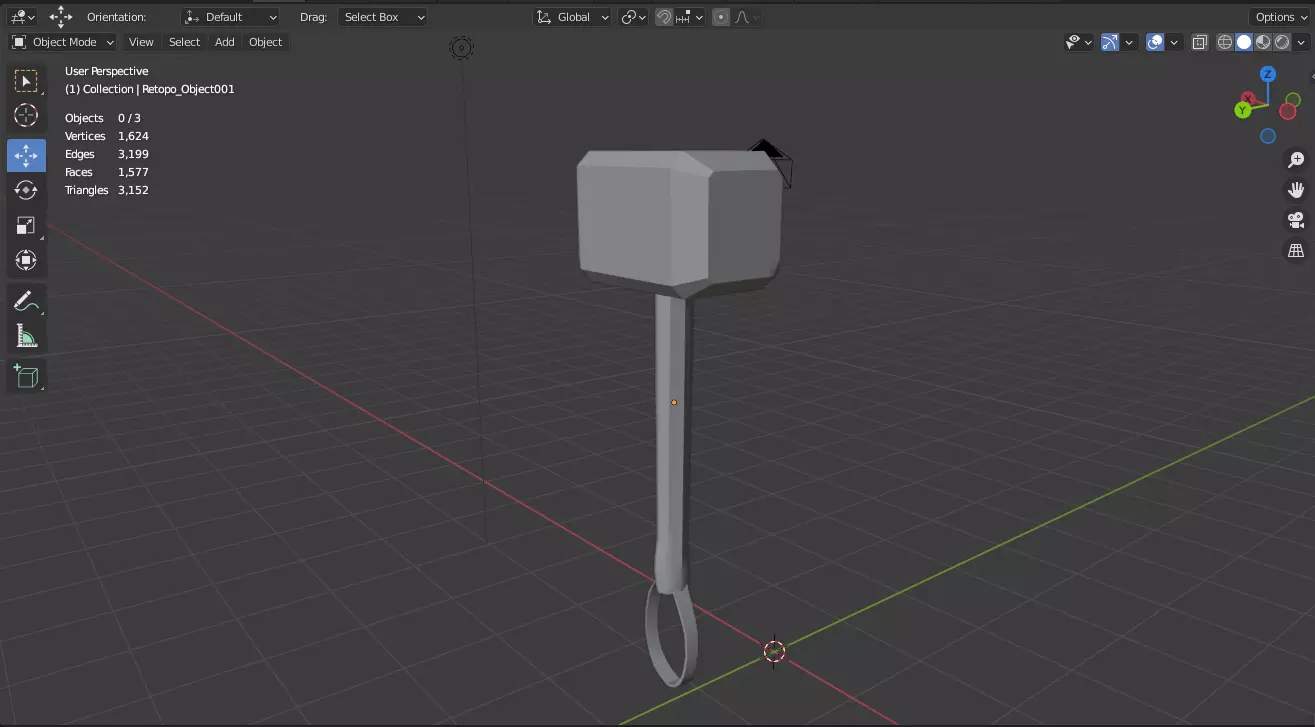Screen dimensions: 1315x727
Task: Click the Objects '0 / 3' statistic
Action: (129, 118)
